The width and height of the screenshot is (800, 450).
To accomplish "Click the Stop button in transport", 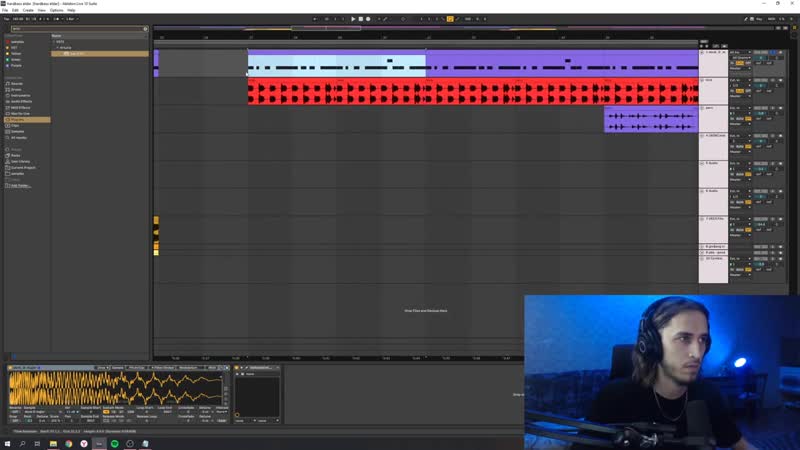I will click(x=361, y=19).
